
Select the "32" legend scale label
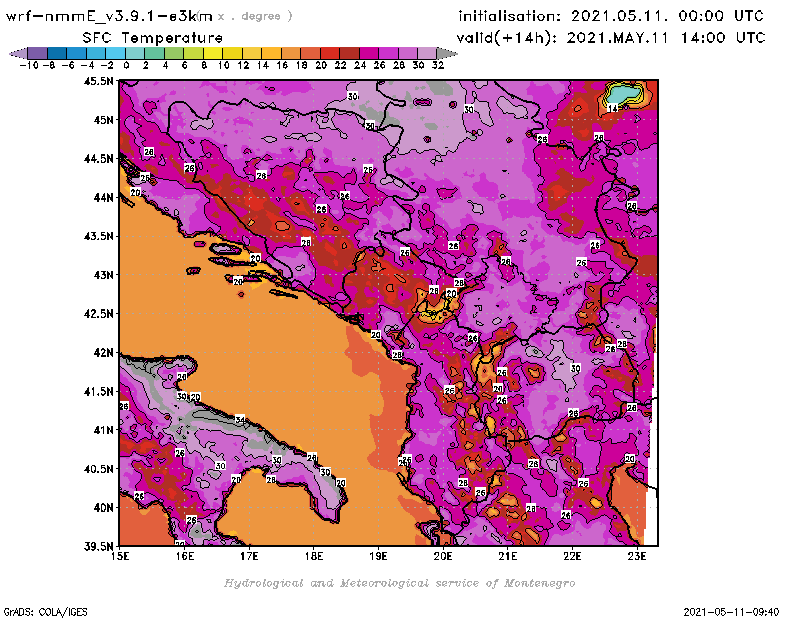click(438, 65)
